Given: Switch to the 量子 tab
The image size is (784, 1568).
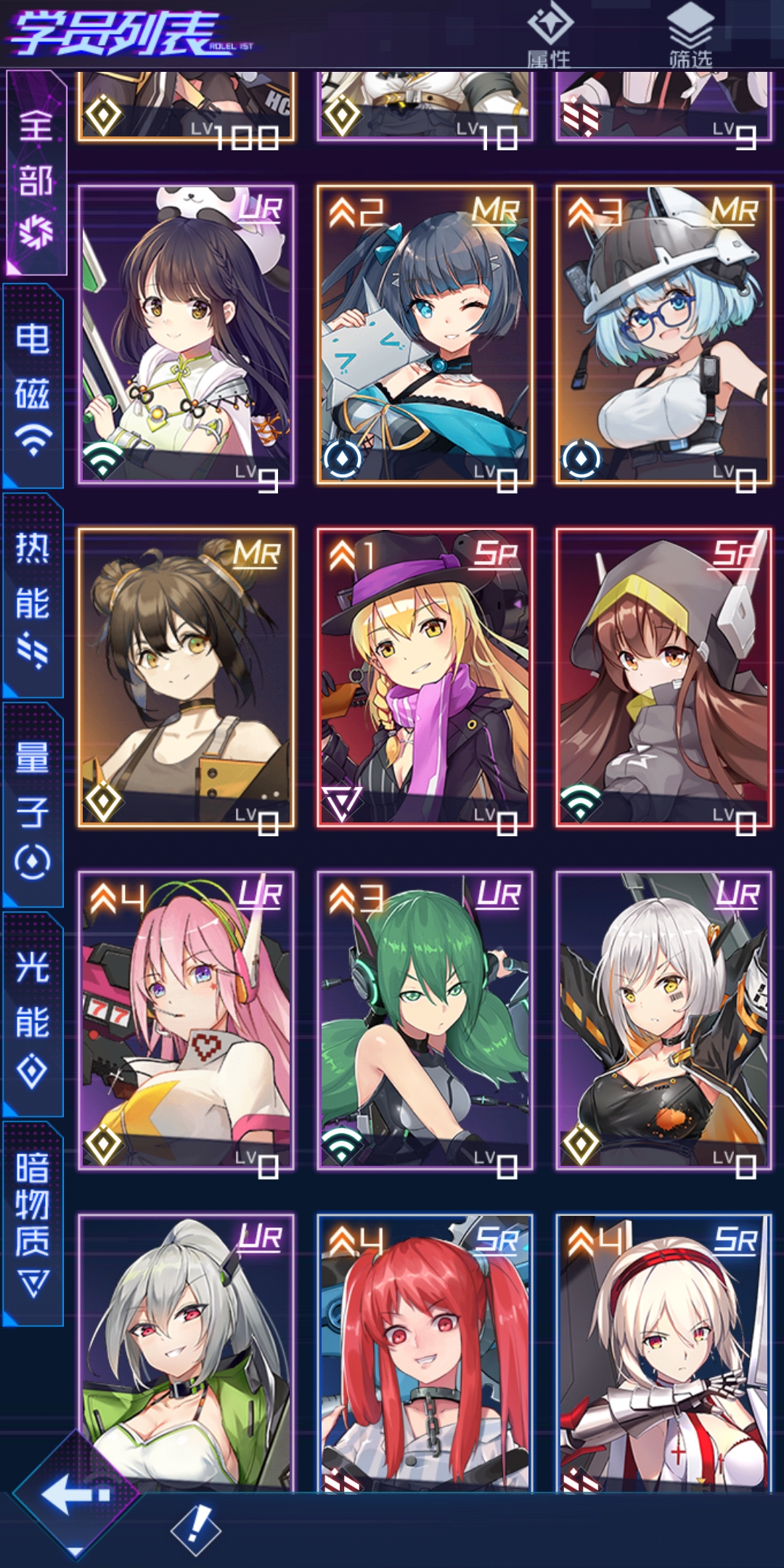Looking at the screenshot, I should click(x=33, y=805).
